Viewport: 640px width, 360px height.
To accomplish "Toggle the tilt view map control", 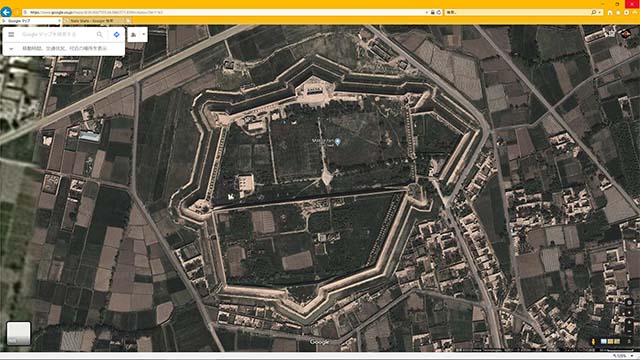I will [629, 313].
